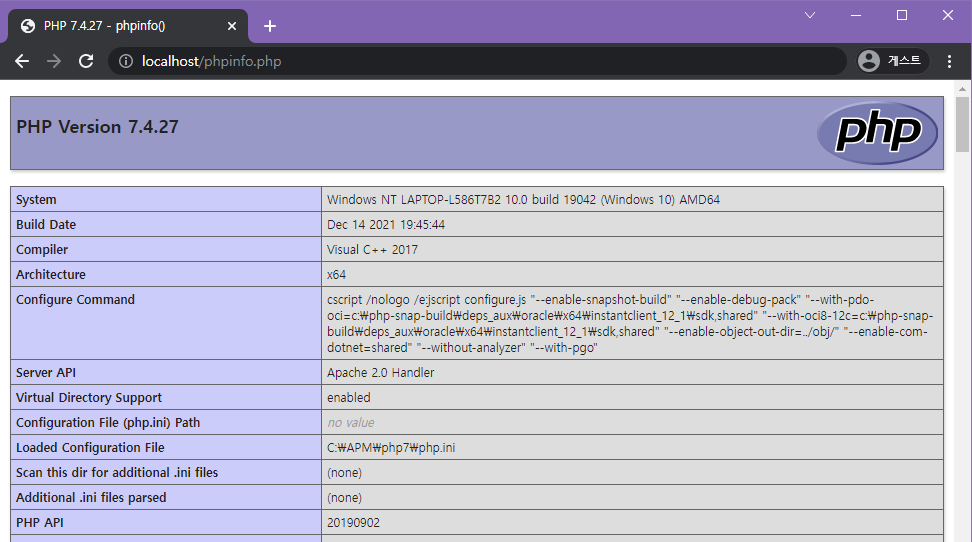Select 'Additional .ini files parsed' label
This screenshot has height=542, width=972.
(x=91, y=497)
